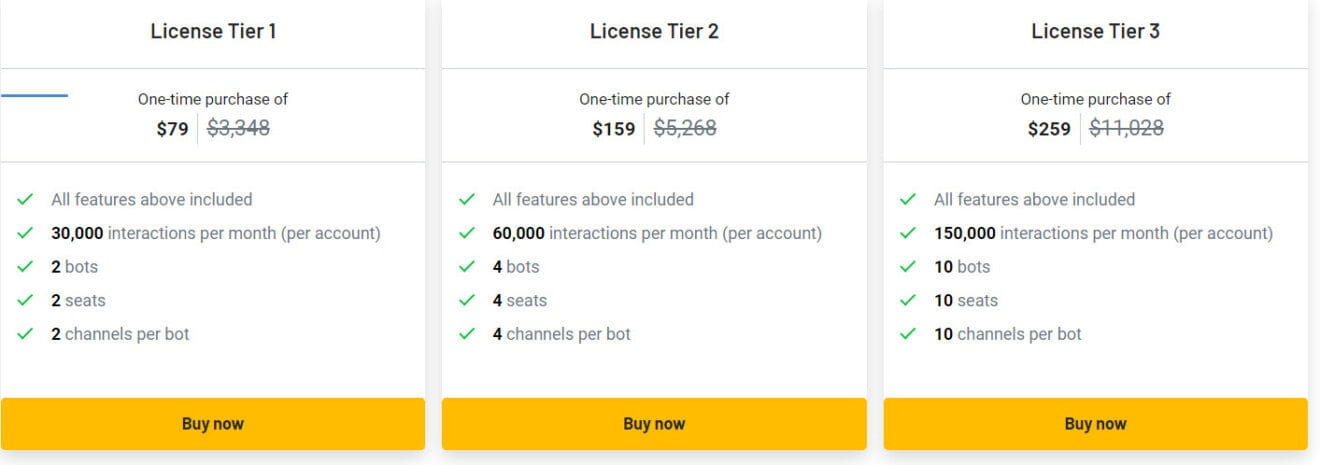1320x465 pixels.
Task: Select the License Tier 1 heading
Action: tap(213, 31)
